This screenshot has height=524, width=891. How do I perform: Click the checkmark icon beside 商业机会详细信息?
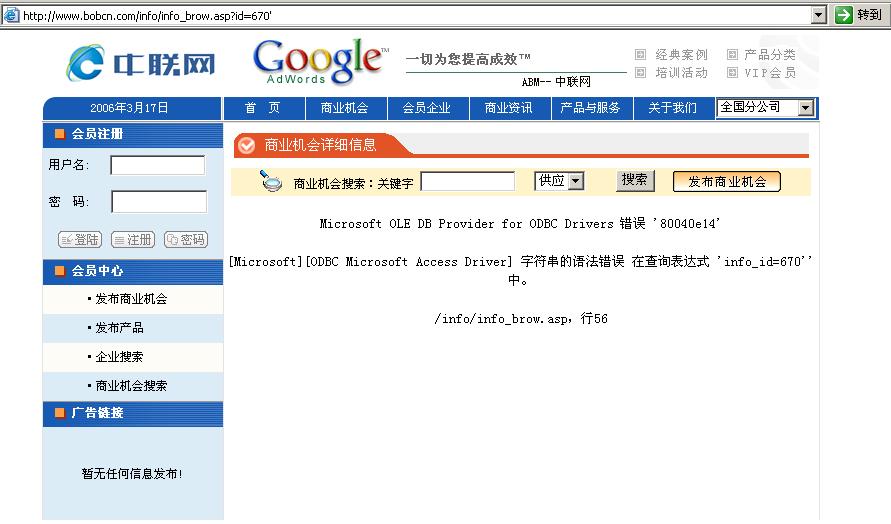point(246,145)
